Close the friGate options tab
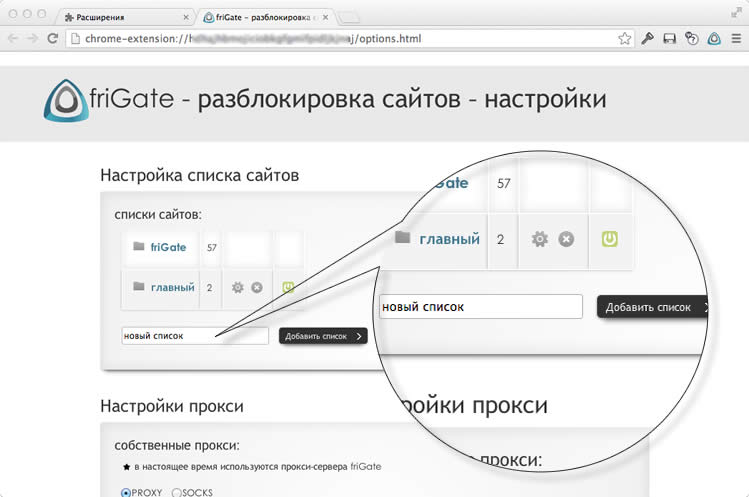Viewport: 749px width, 497px height. coord(325,17)
